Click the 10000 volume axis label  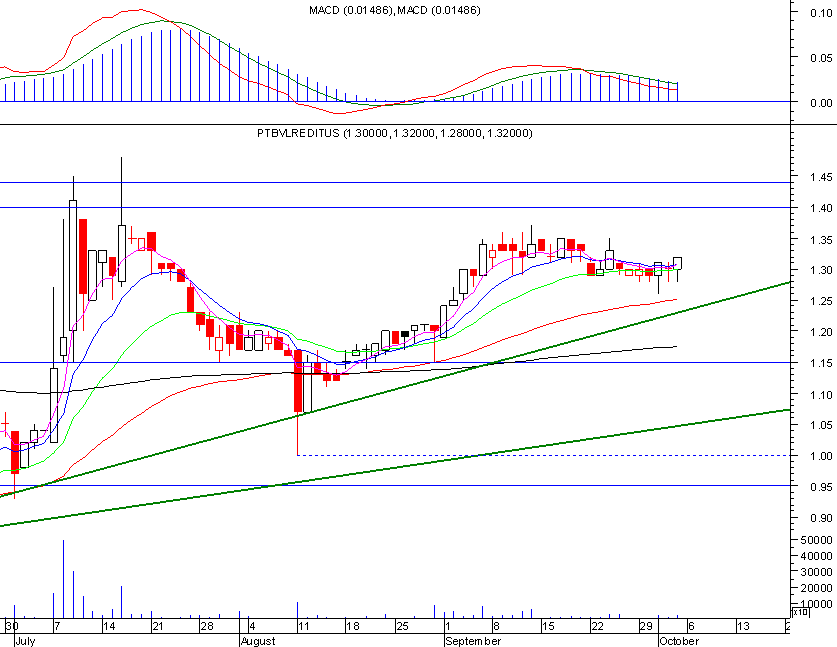(x=816, y=604)
